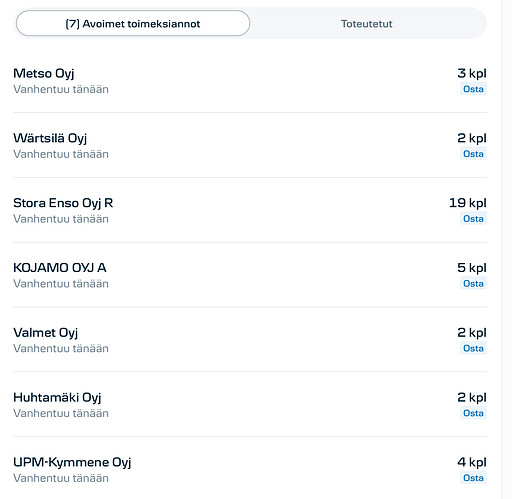Click the Osta badge for Stora Enso

pyautogui.click(x=473, y=219)
